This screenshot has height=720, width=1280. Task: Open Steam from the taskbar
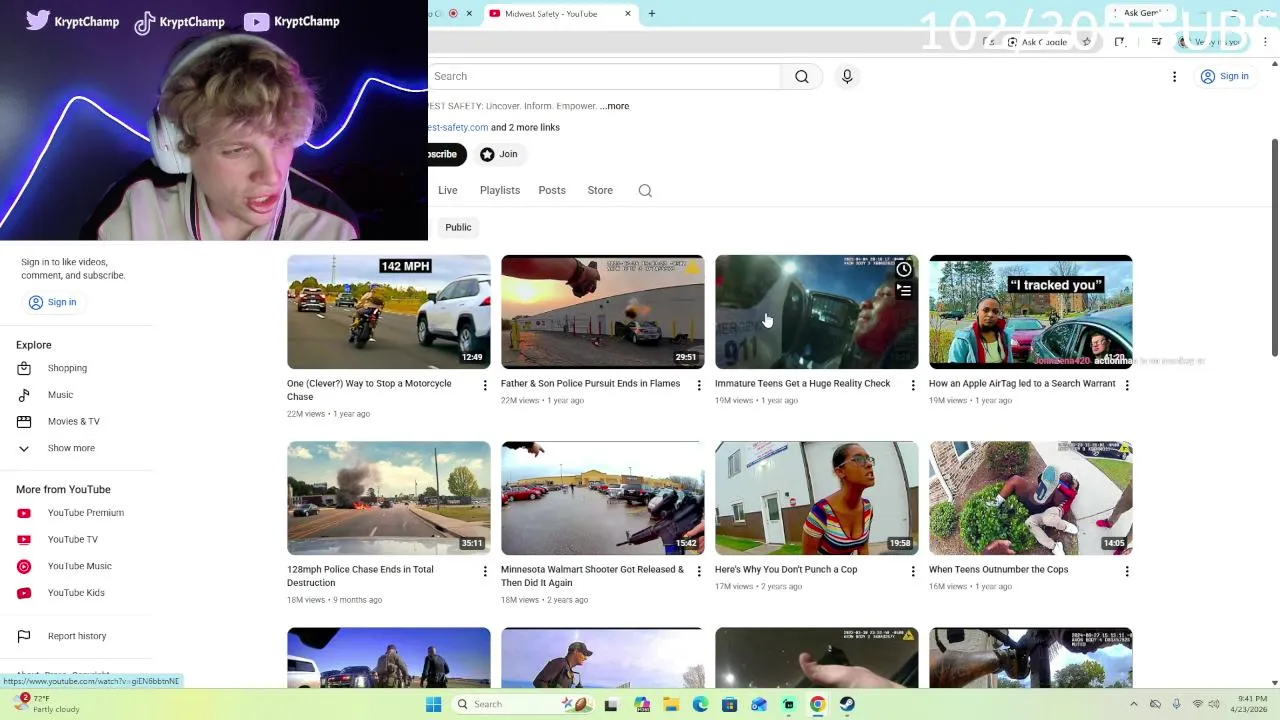[x=847, y=704]
